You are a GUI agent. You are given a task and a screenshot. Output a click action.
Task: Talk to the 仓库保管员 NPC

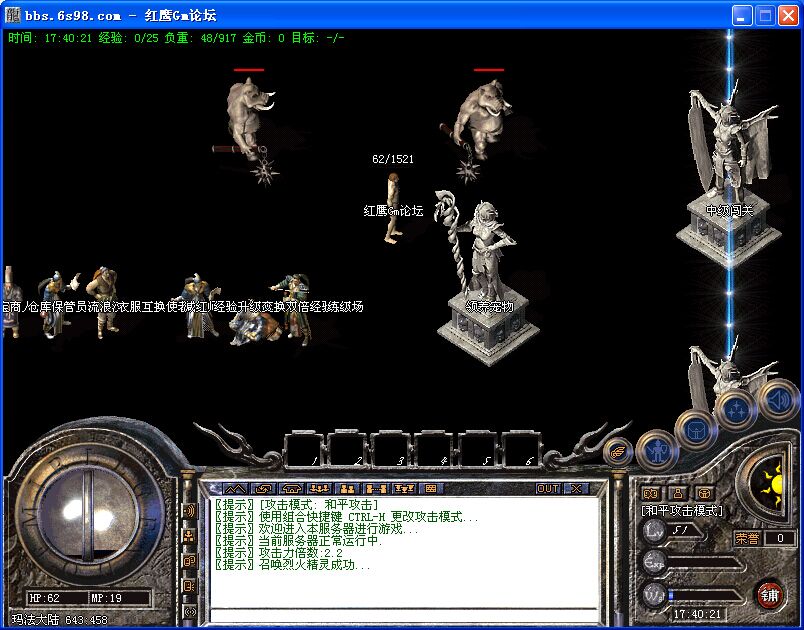[x=55, y=305]
